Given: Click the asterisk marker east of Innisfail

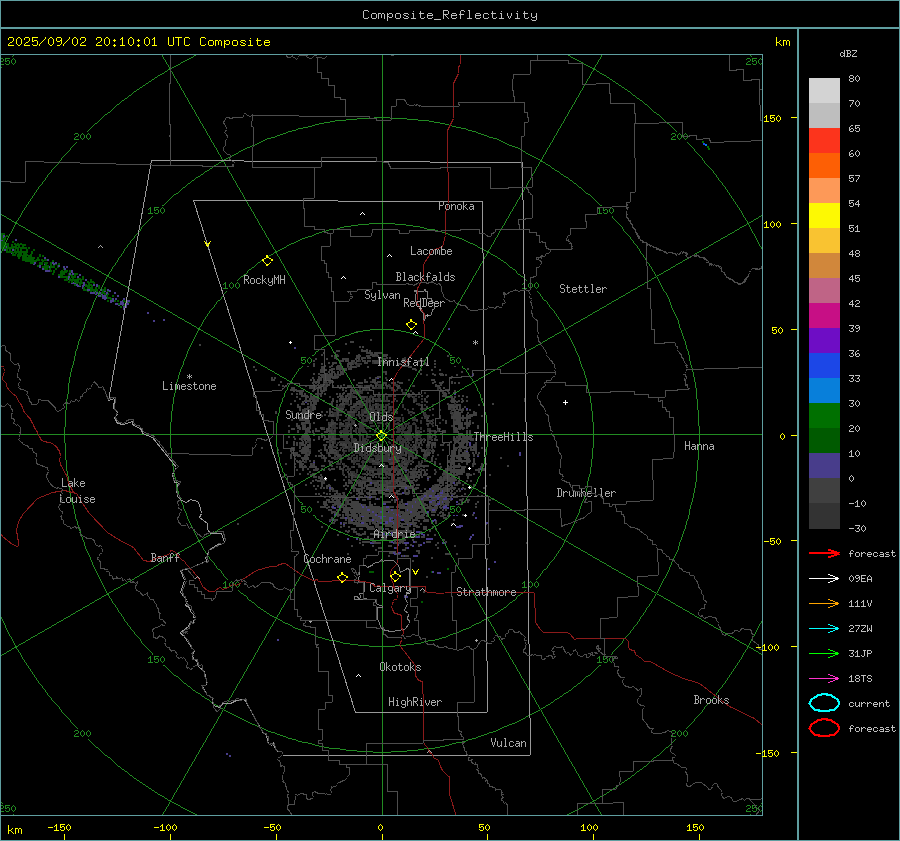Looking at the screenshot, I should tap(475, 343).
